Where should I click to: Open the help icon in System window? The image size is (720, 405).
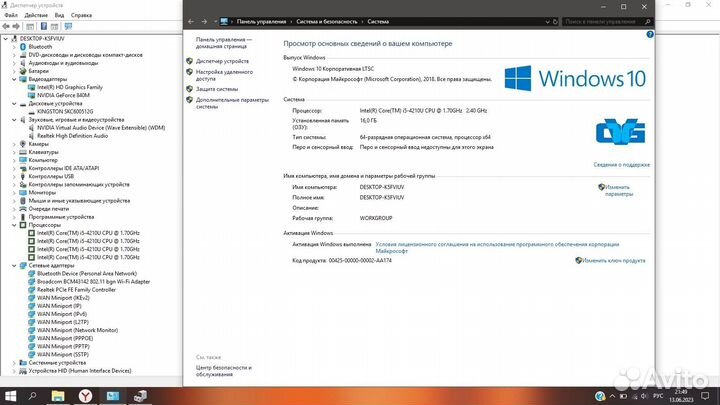pos(650,34)
